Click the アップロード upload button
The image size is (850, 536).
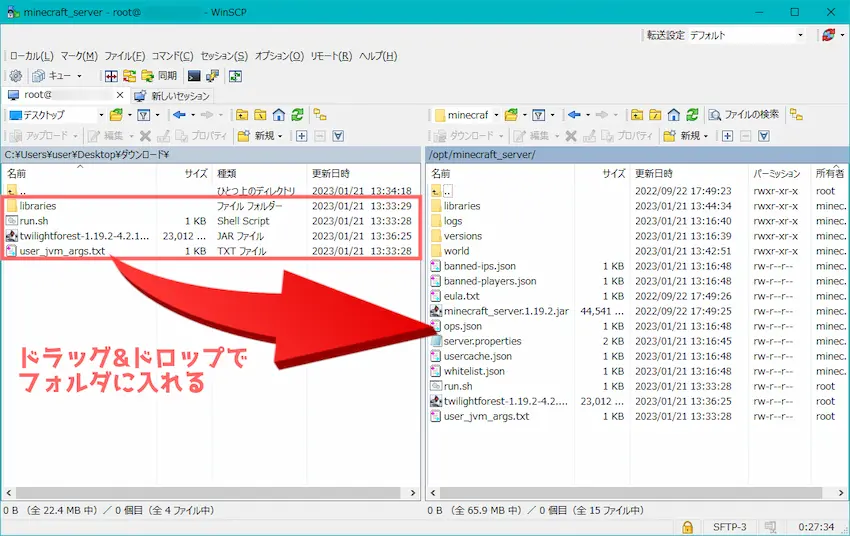pyautogui.click(x=40, y=136)
